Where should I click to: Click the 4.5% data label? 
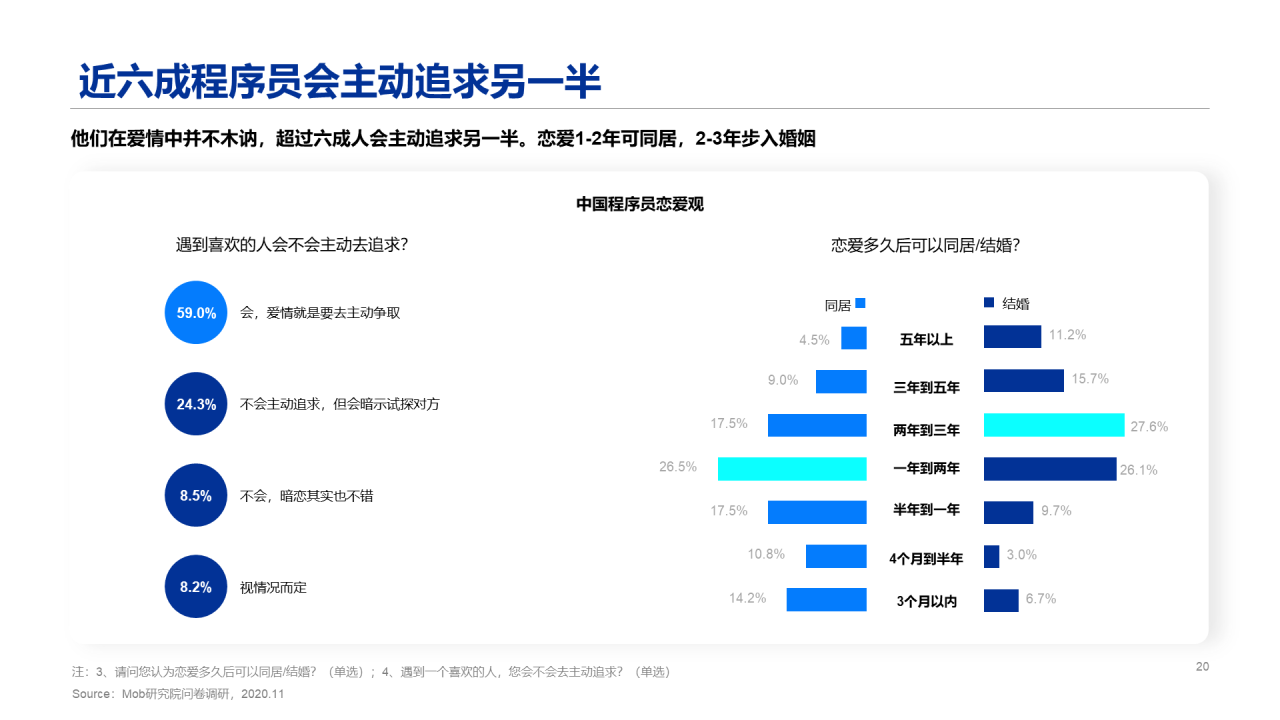tap(814, 340)
